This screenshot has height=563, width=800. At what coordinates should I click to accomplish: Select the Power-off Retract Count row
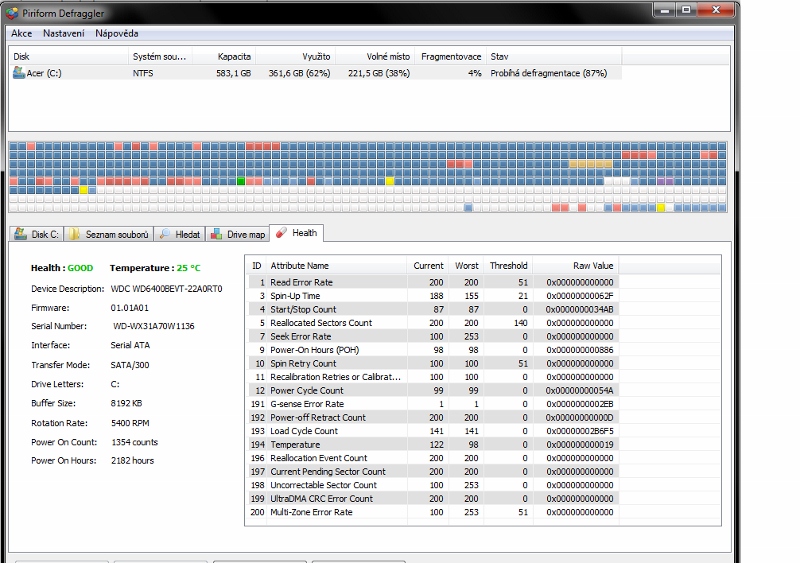click(433, 418)
